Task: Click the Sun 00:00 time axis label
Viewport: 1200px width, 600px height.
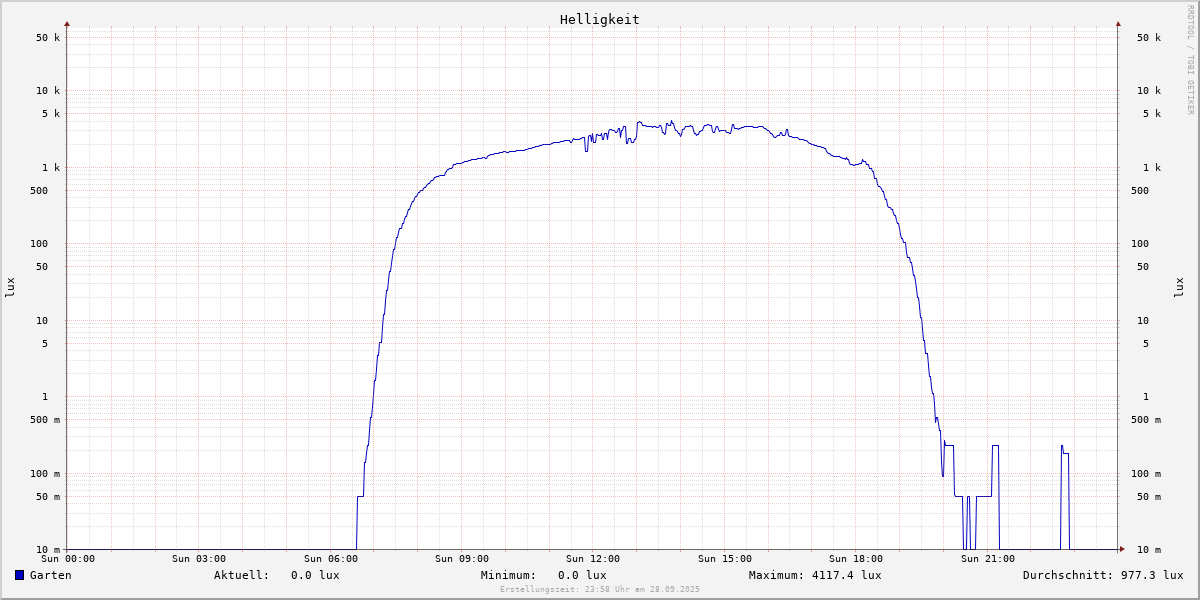Action: coord(68,559)
